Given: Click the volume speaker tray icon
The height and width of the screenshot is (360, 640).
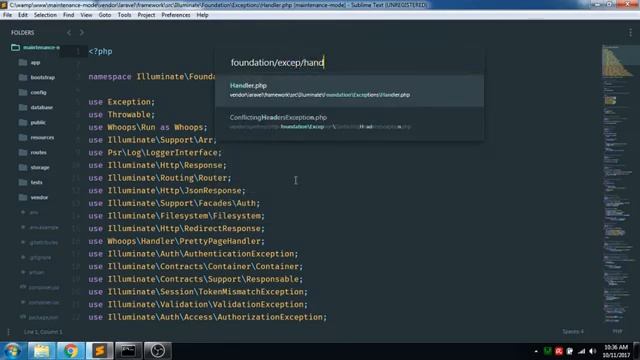Looking at the screenshot, I should pos(593,351).
